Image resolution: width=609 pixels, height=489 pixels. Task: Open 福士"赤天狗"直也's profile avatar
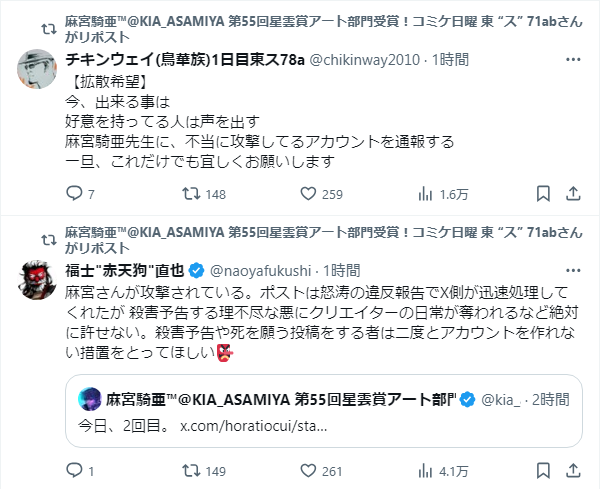point(38,279)
